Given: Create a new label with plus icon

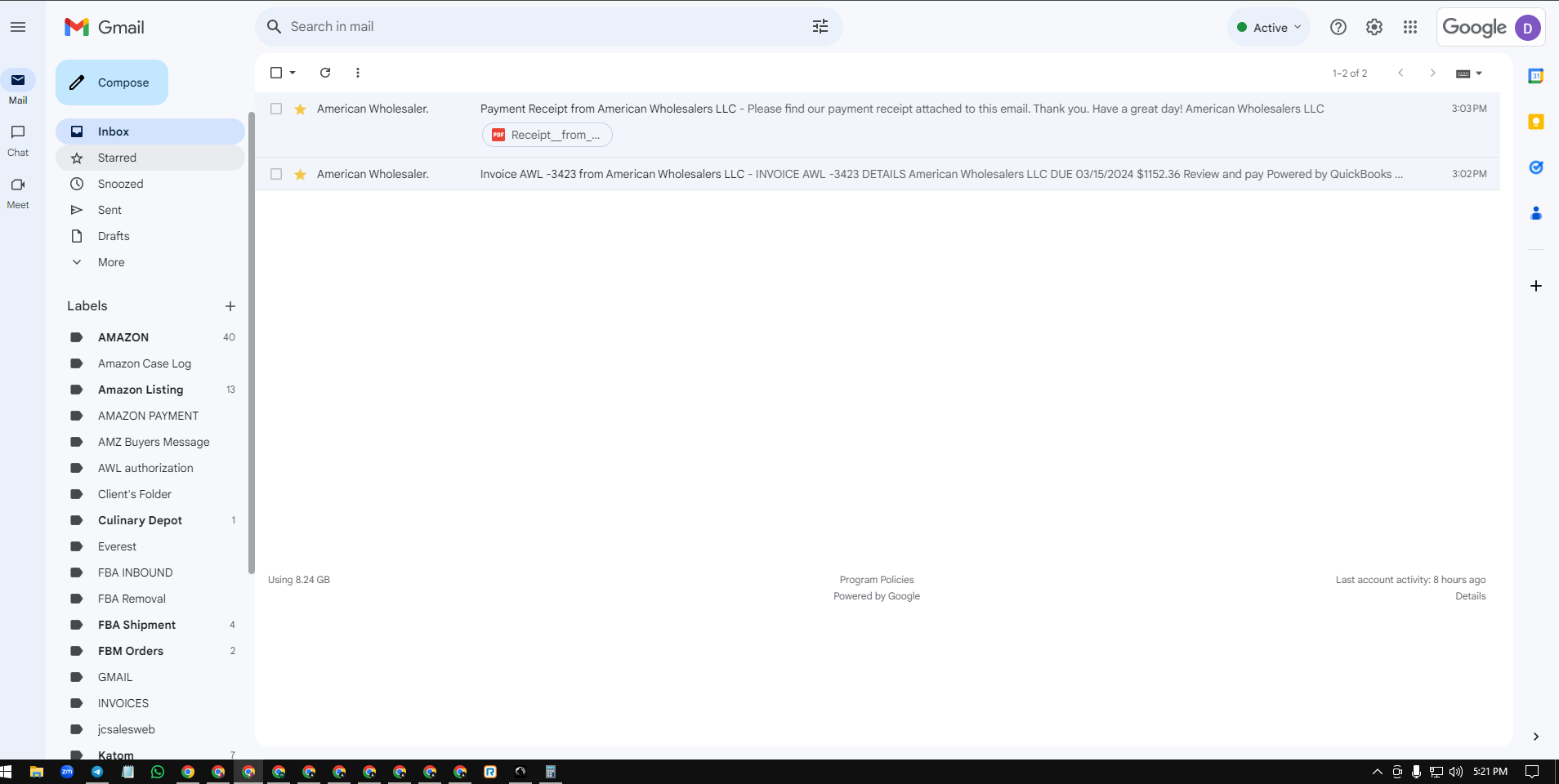Looking at the screenshot, I should pyautogui.click(x=230, y=306).
